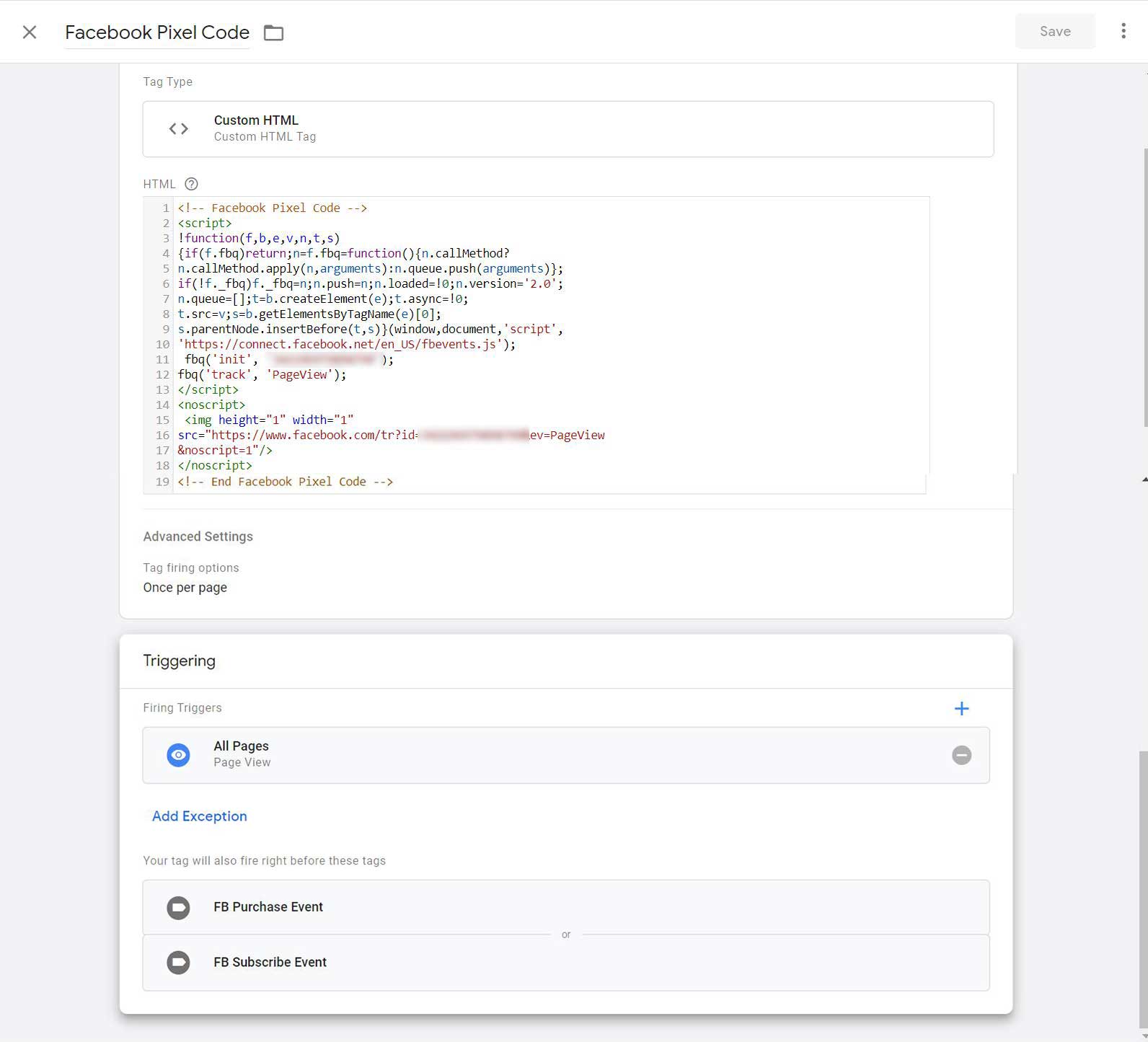Click the folder icon next to tag name

(x=273, y=32)
